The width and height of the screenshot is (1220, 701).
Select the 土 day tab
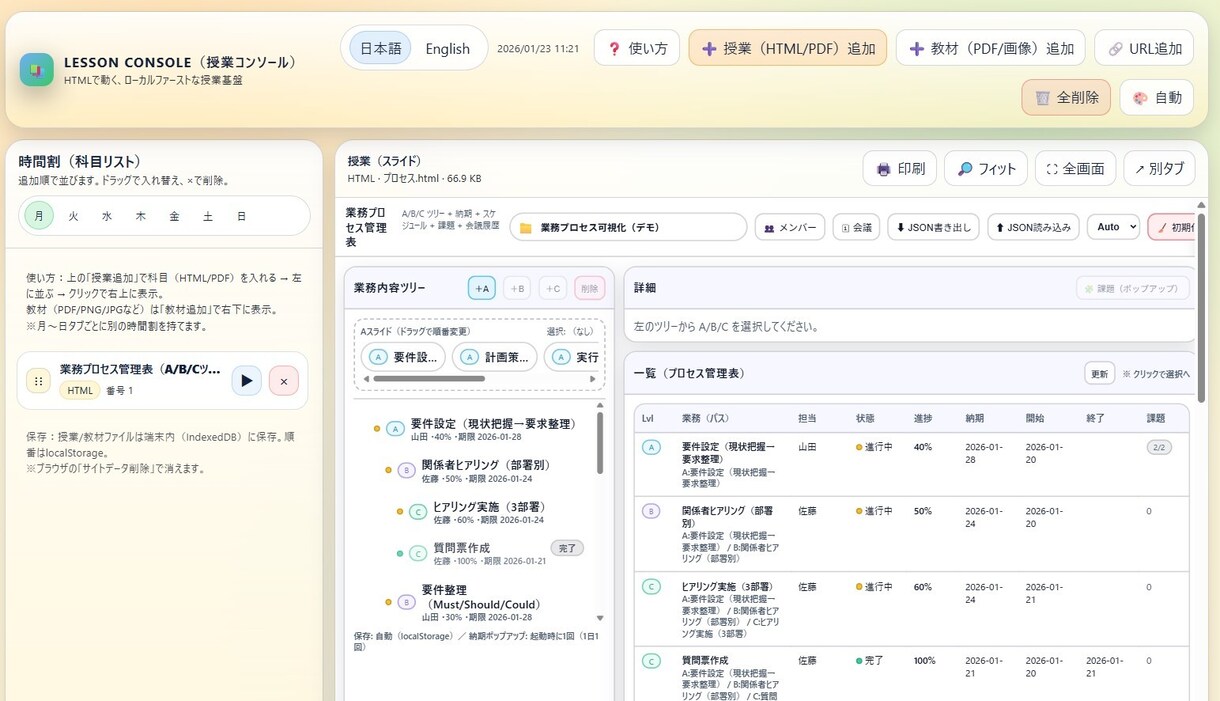(x=208, y=216)
